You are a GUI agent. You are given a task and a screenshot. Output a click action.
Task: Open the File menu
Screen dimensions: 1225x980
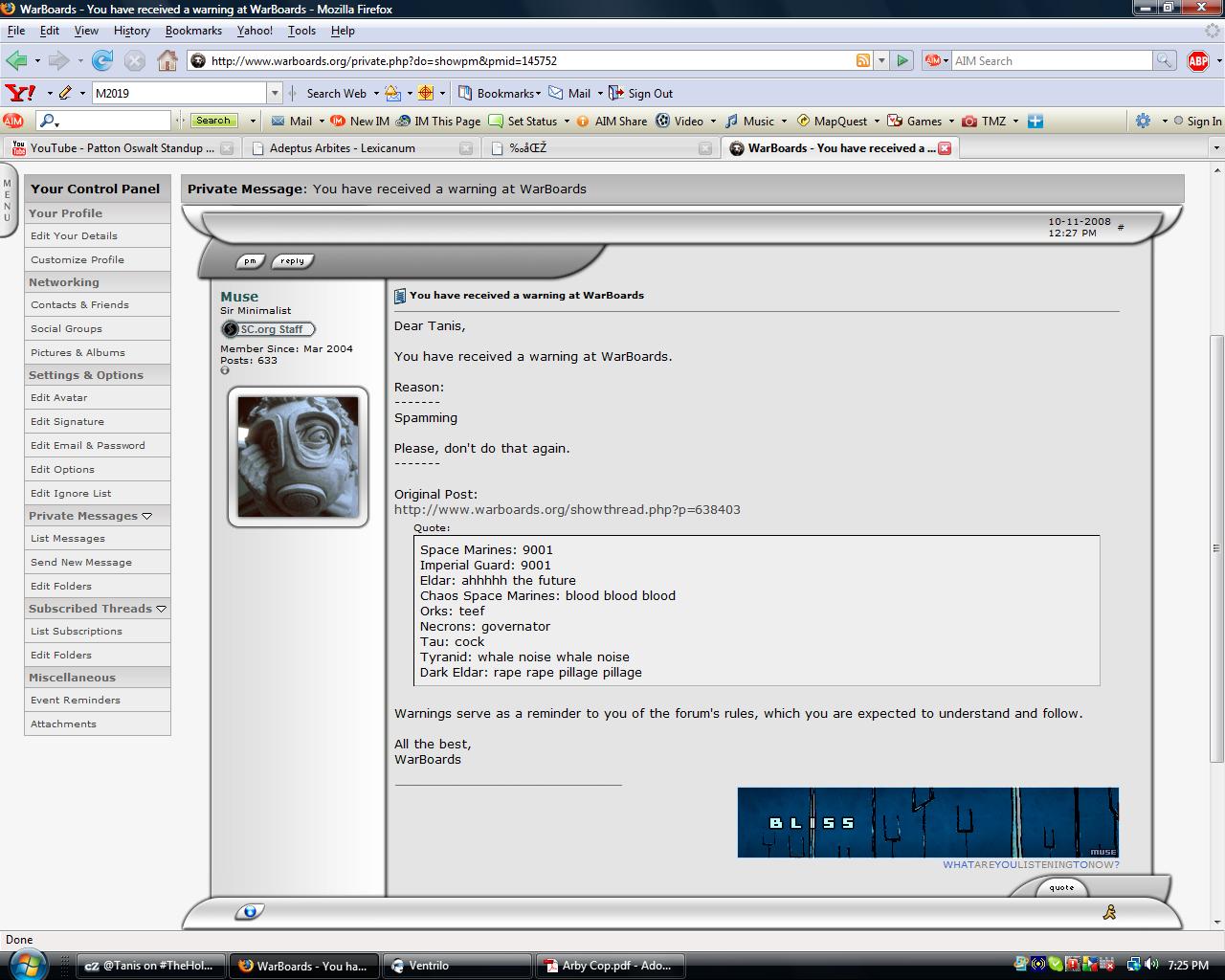(x=16, y=31)
